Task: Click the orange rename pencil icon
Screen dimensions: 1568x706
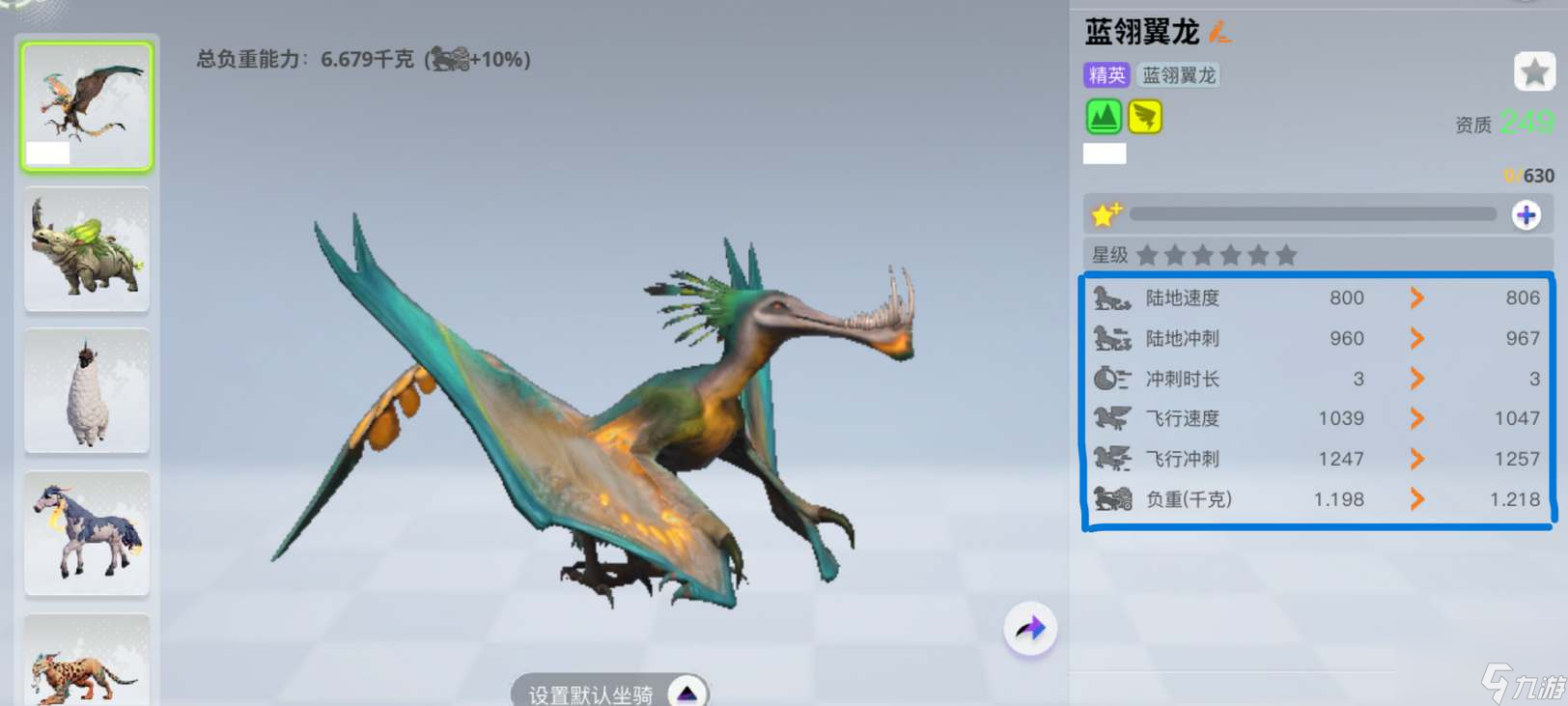Action: pyautogui.click(x=1220, y=32)
